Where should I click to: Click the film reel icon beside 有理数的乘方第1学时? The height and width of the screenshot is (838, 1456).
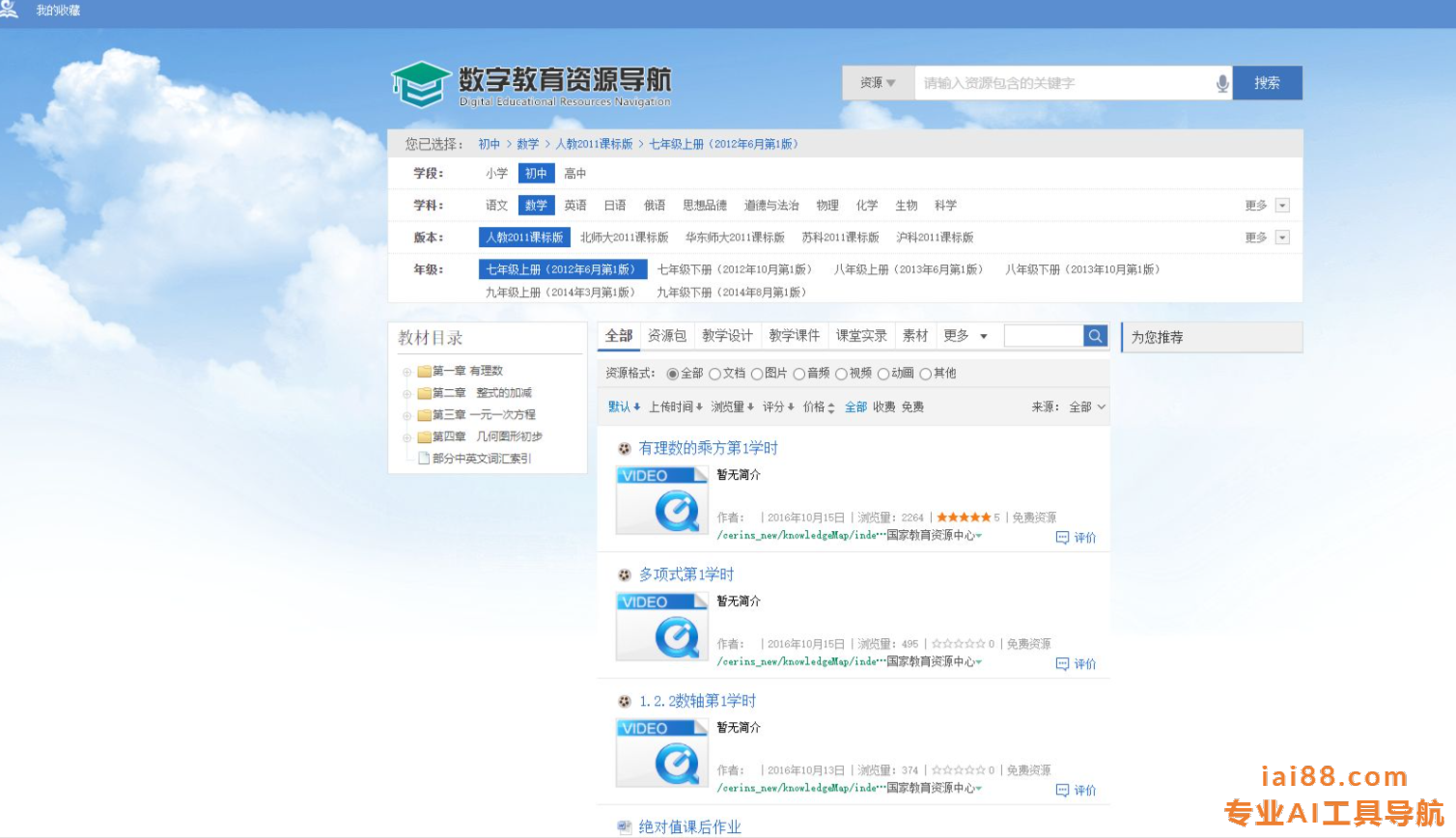click(x=625, y=449)
